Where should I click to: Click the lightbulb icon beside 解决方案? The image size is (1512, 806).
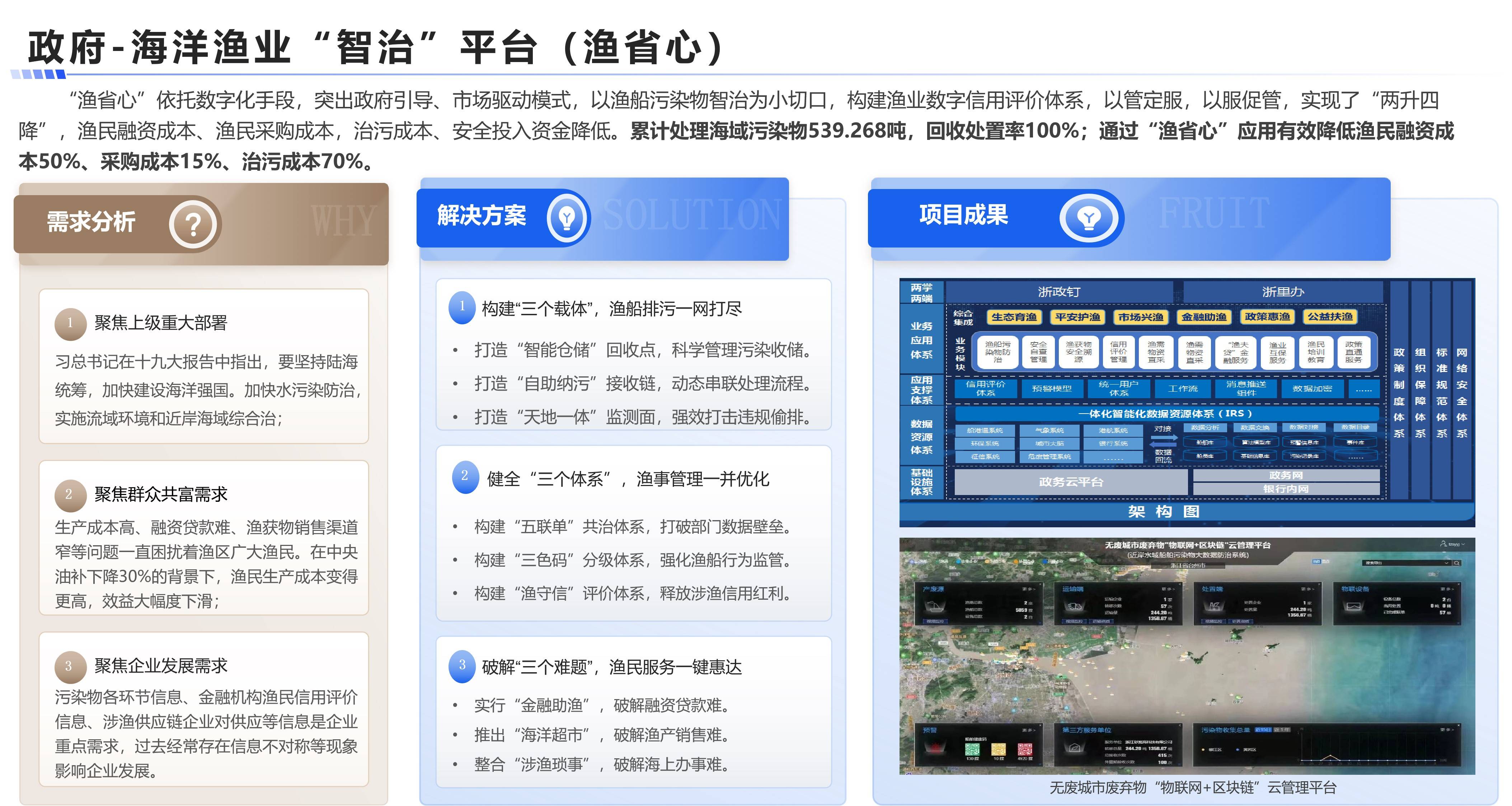(567, 218)
